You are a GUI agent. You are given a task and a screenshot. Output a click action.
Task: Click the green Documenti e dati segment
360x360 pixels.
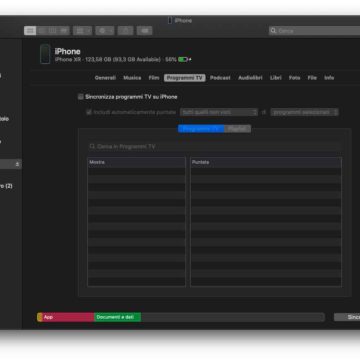(117, 317)
